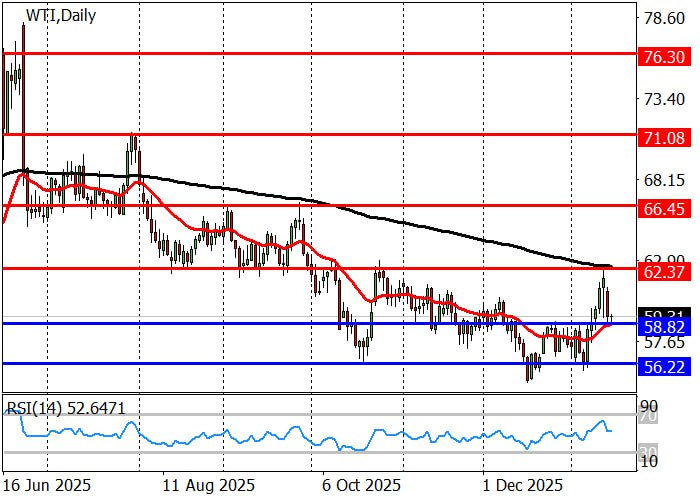Click the 1 Dec 2025 date label
Viewport: 700px width, 500px height.
519,484
